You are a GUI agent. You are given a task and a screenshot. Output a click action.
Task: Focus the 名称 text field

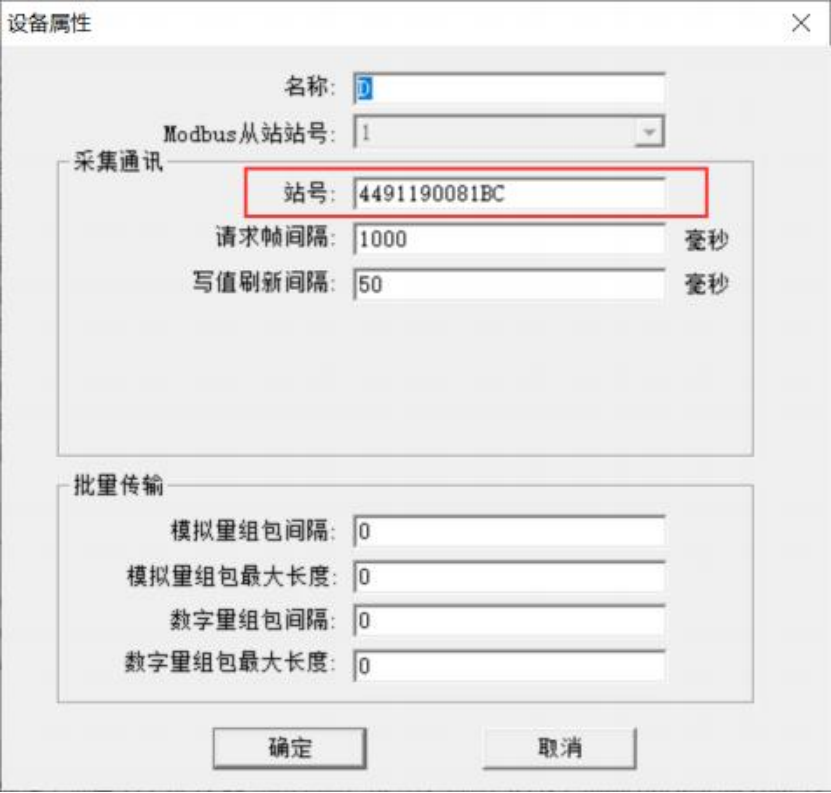click(509, 88)
